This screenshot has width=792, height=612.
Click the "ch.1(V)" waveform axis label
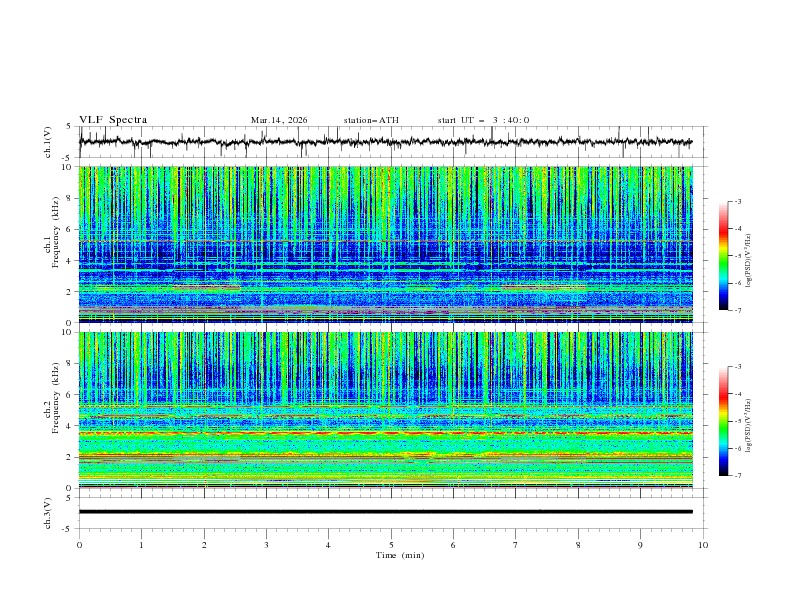click(x=48, y=142)
